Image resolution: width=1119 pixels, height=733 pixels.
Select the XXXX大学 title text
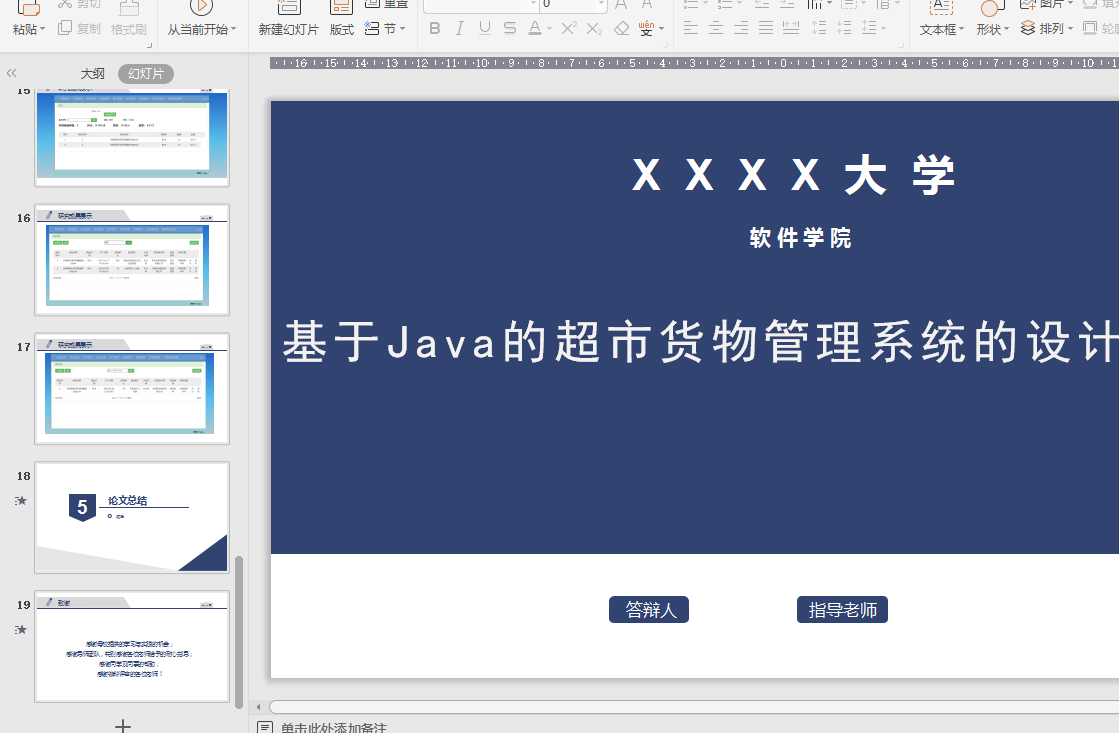tap(794, 175)
